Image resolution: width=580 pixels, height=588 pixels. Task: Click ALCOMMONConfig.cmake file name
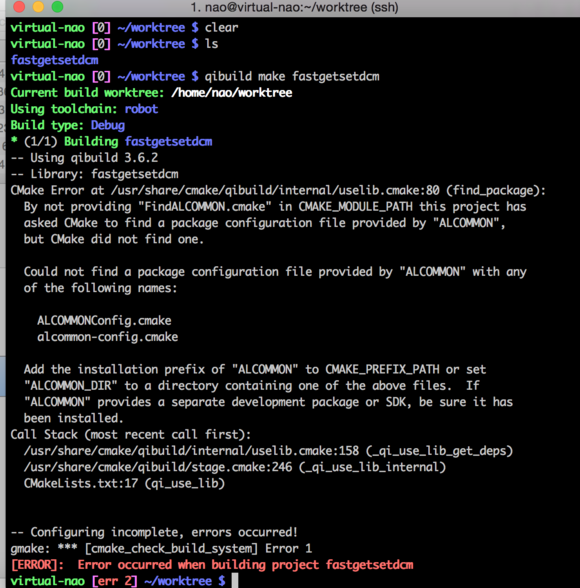pyautogui.click(x=104, y=321)
